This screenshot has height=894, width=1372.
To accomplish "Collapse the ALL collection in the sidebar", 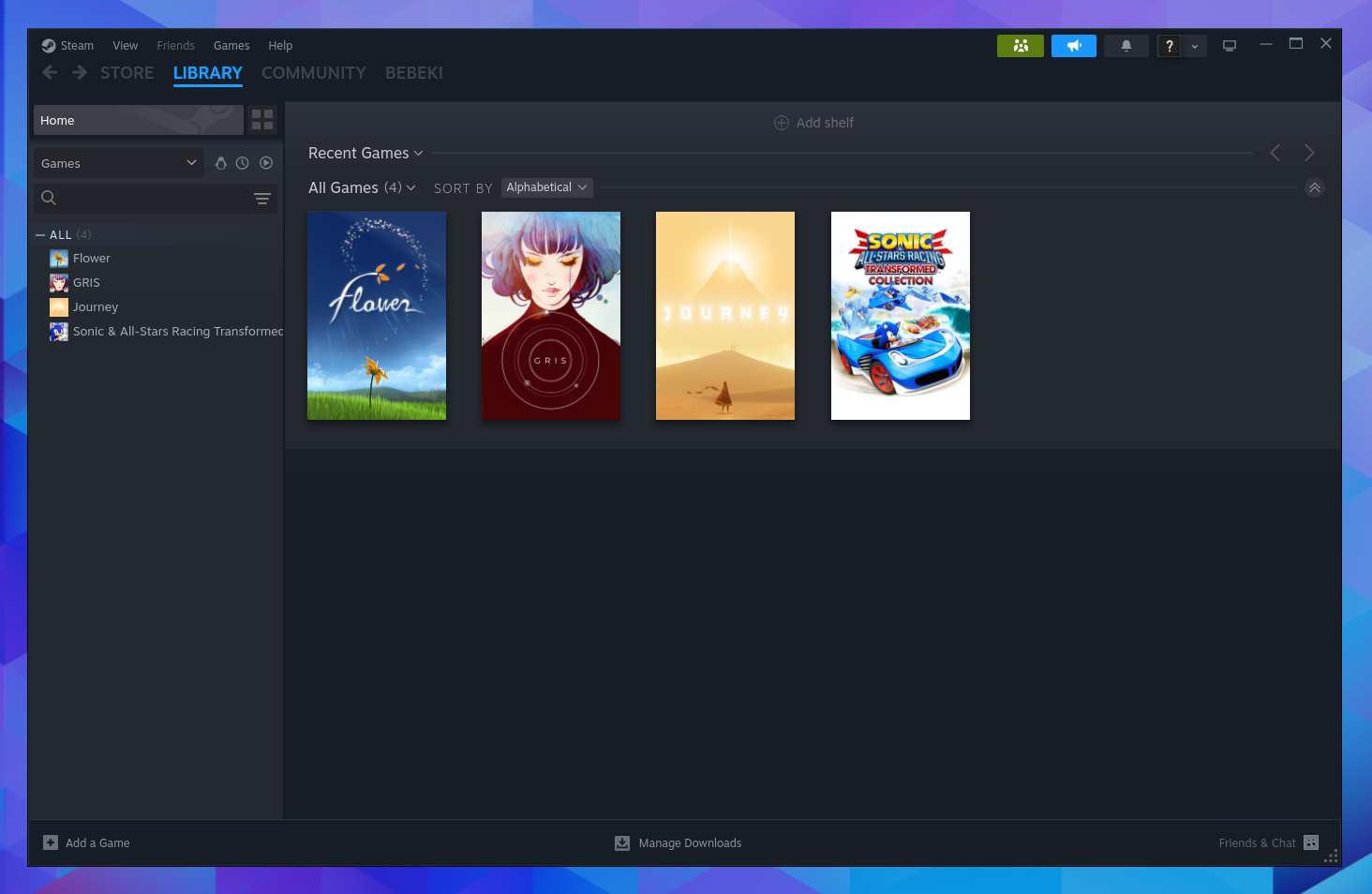I will click(39, 233).
